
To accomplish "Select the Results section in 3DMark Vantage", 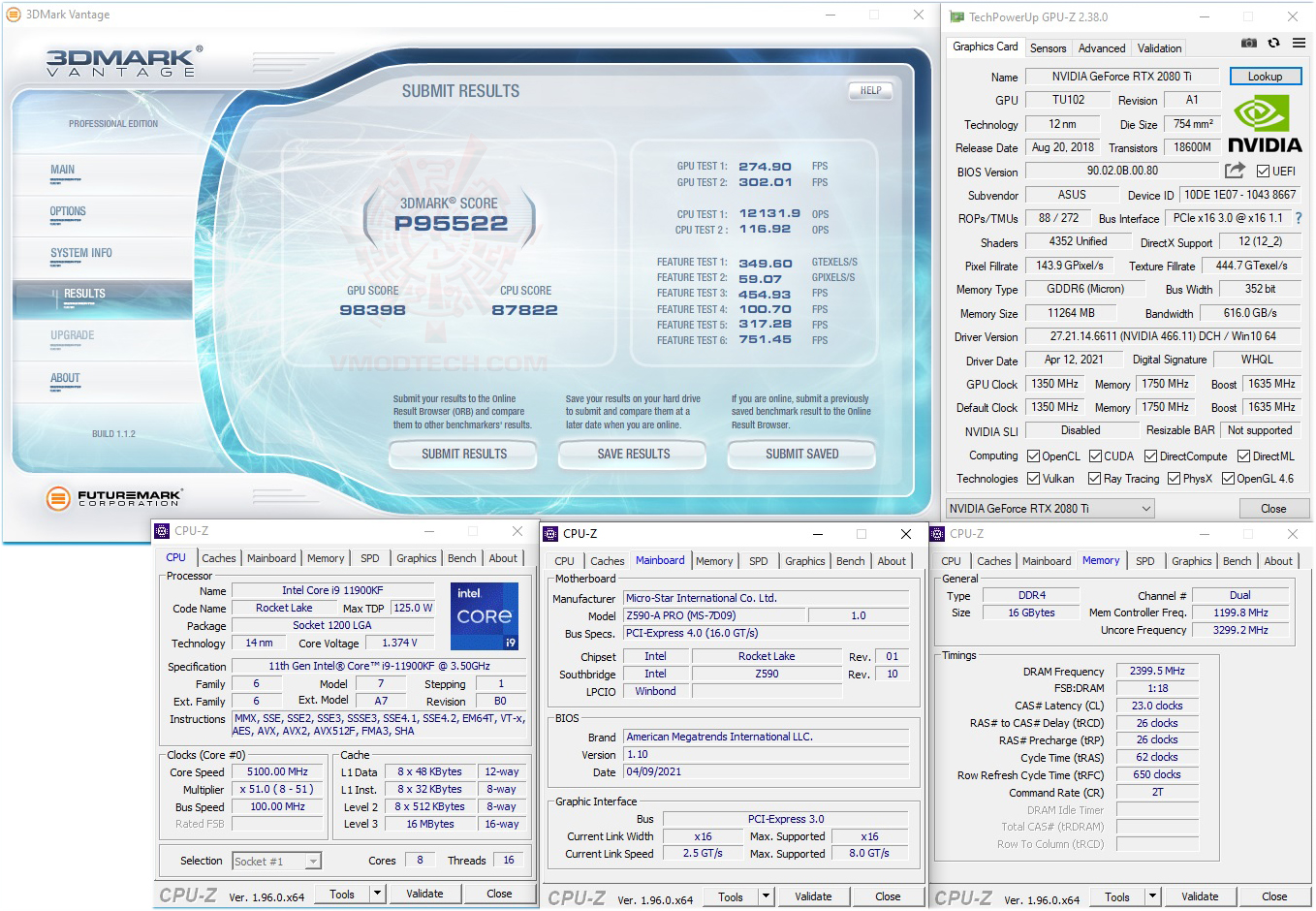I will tap(103, 298).
